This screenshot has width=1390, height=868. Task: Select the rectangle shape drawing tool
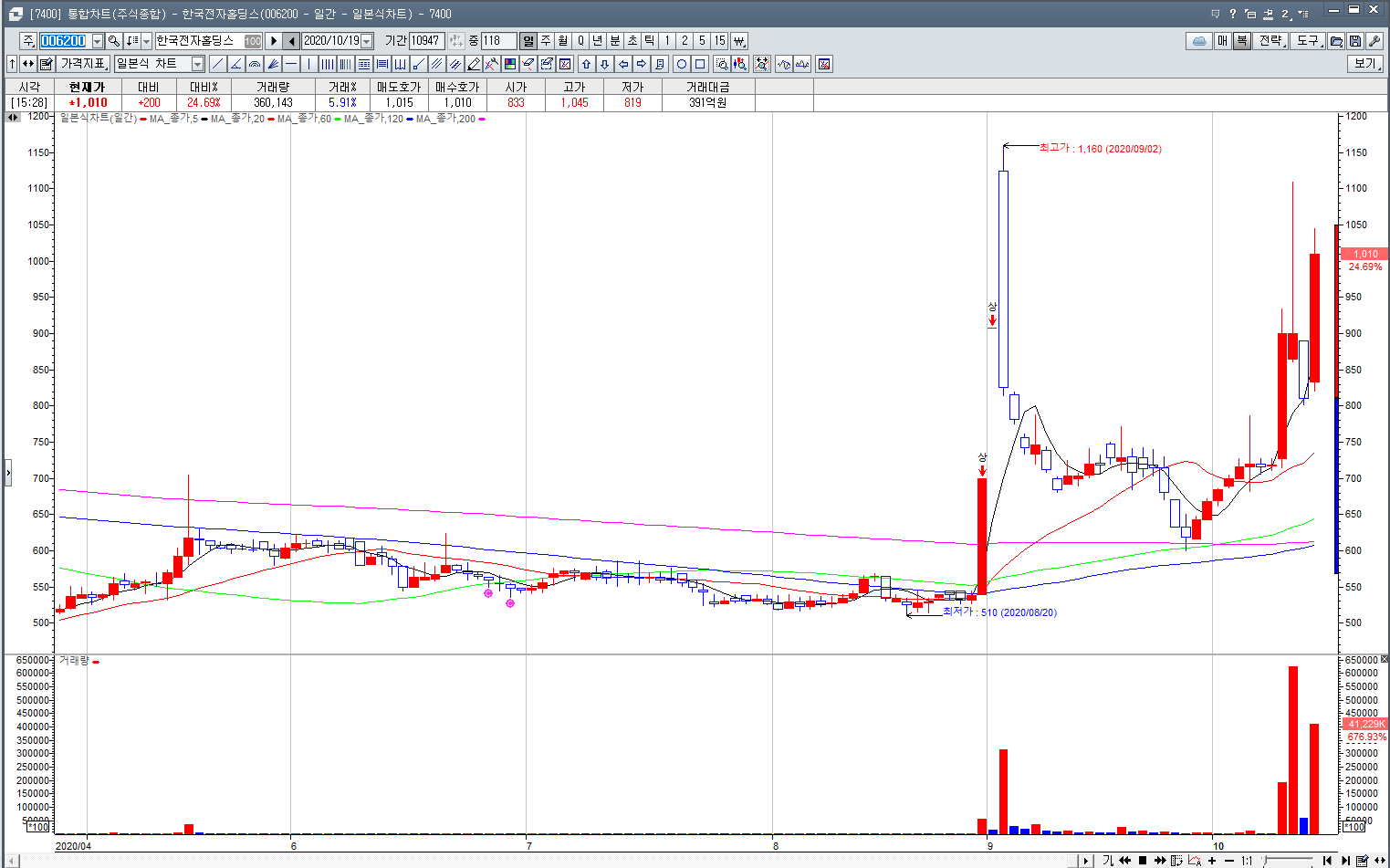click(700, 64)
